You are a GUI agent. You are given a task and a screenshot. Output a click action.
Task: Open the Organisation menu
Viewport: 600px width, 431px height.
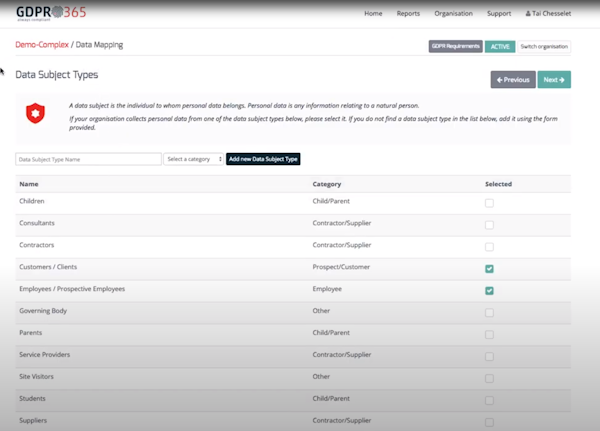454,14
